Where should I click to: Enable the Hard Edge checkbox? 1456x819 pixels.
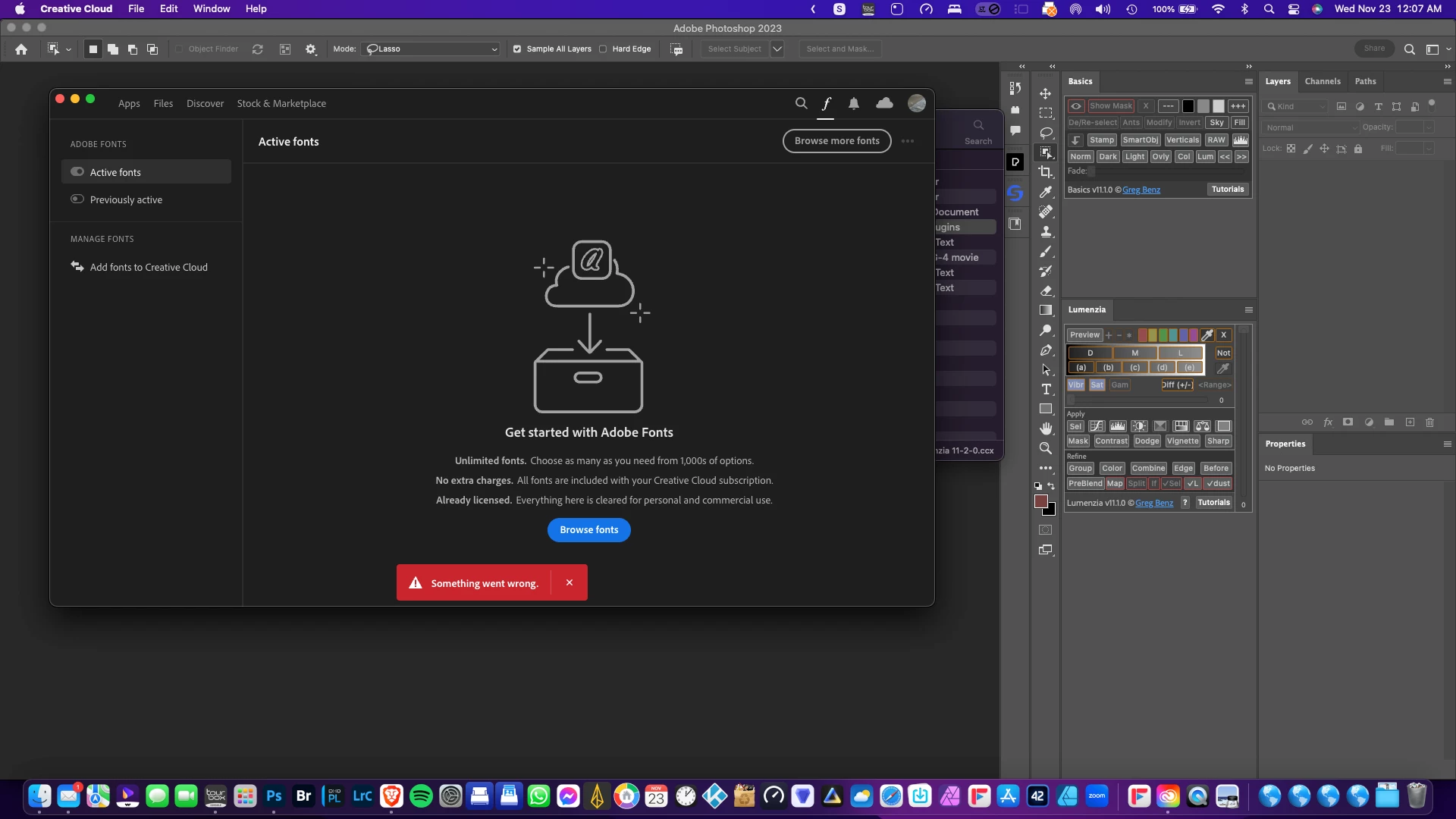(603, 49)
